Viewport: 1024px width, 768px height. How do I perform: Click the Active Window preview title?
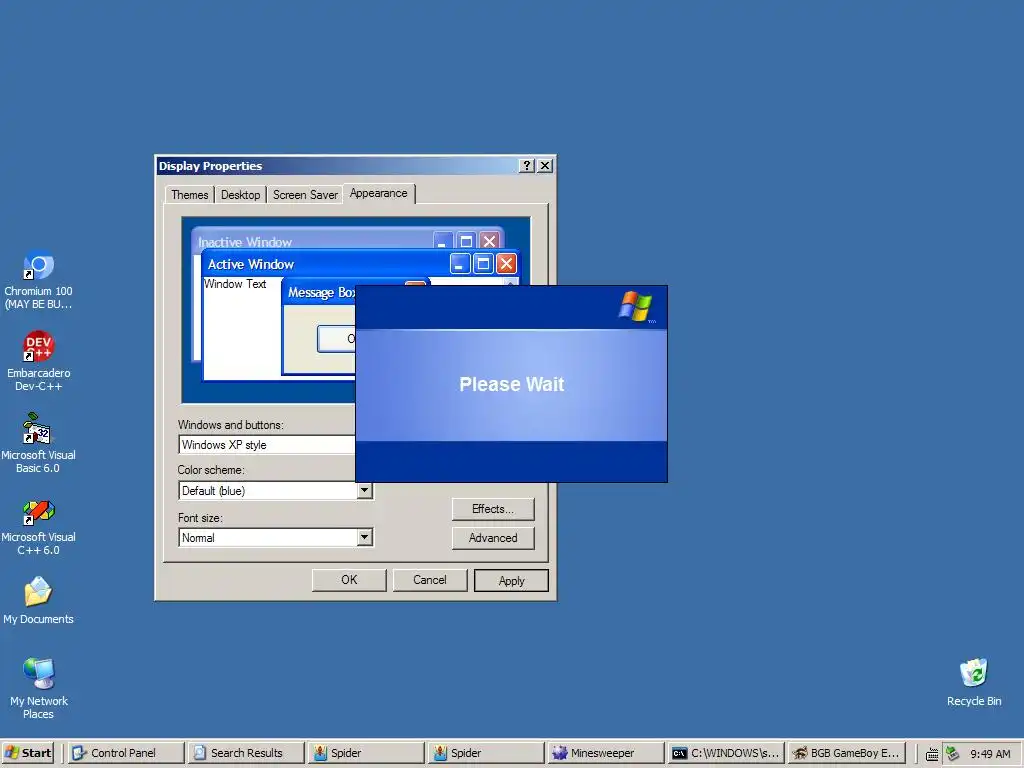coord(251,264)
